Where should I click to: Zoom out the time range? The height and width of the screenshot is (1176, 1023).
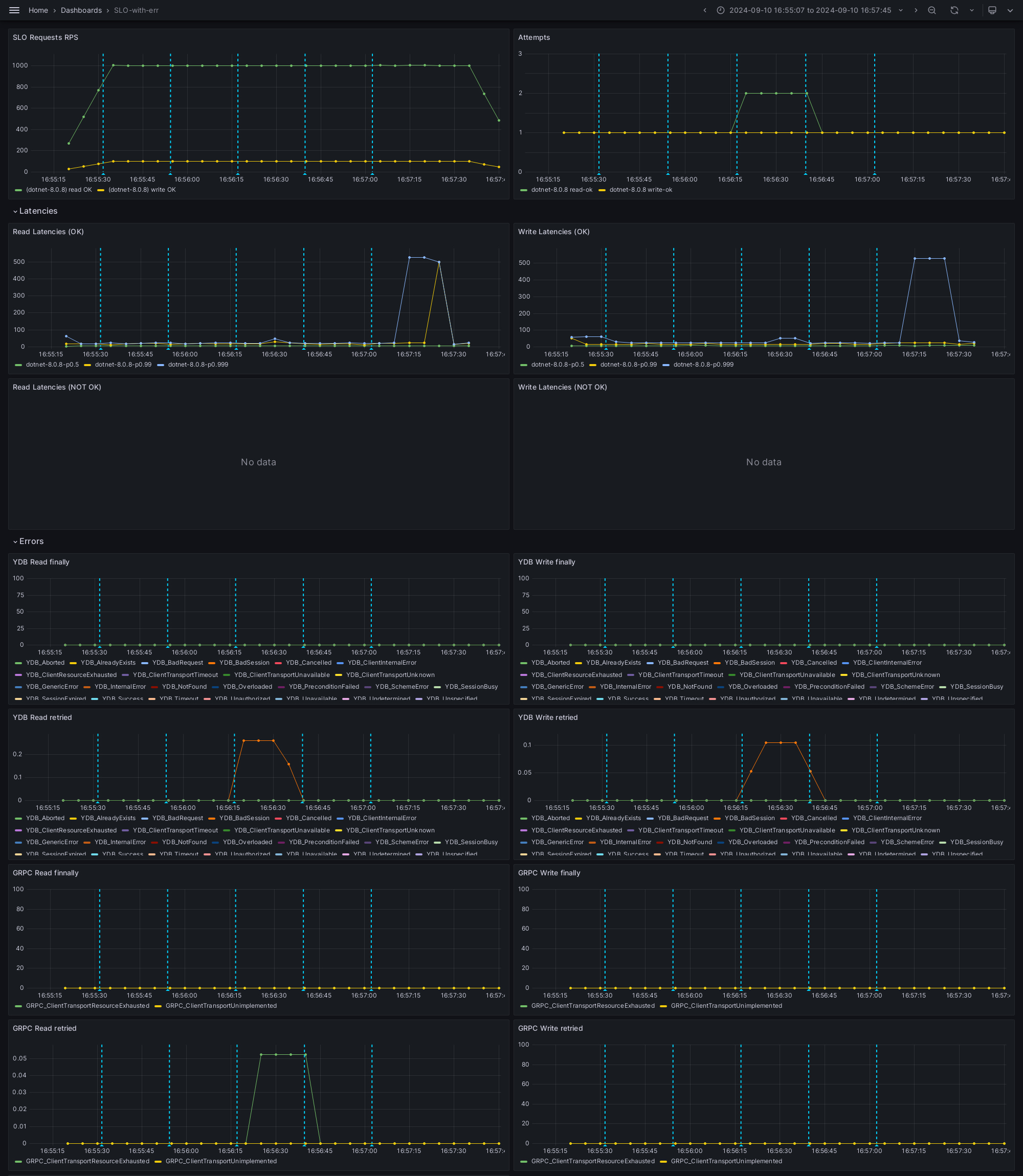(931, 10)
